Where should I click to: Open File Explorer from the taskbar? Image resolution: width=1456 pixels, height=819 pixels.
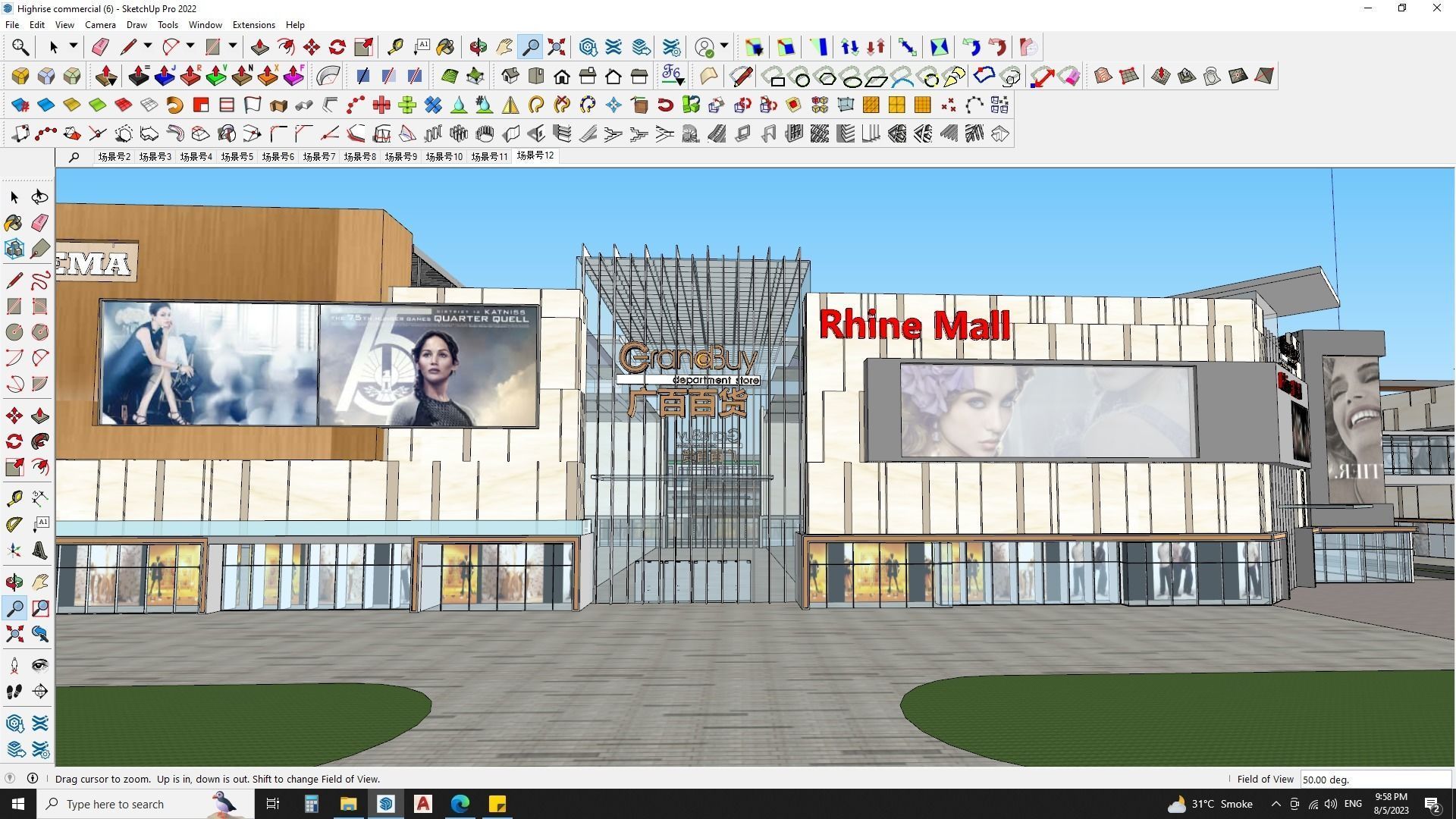coord(348,804)
